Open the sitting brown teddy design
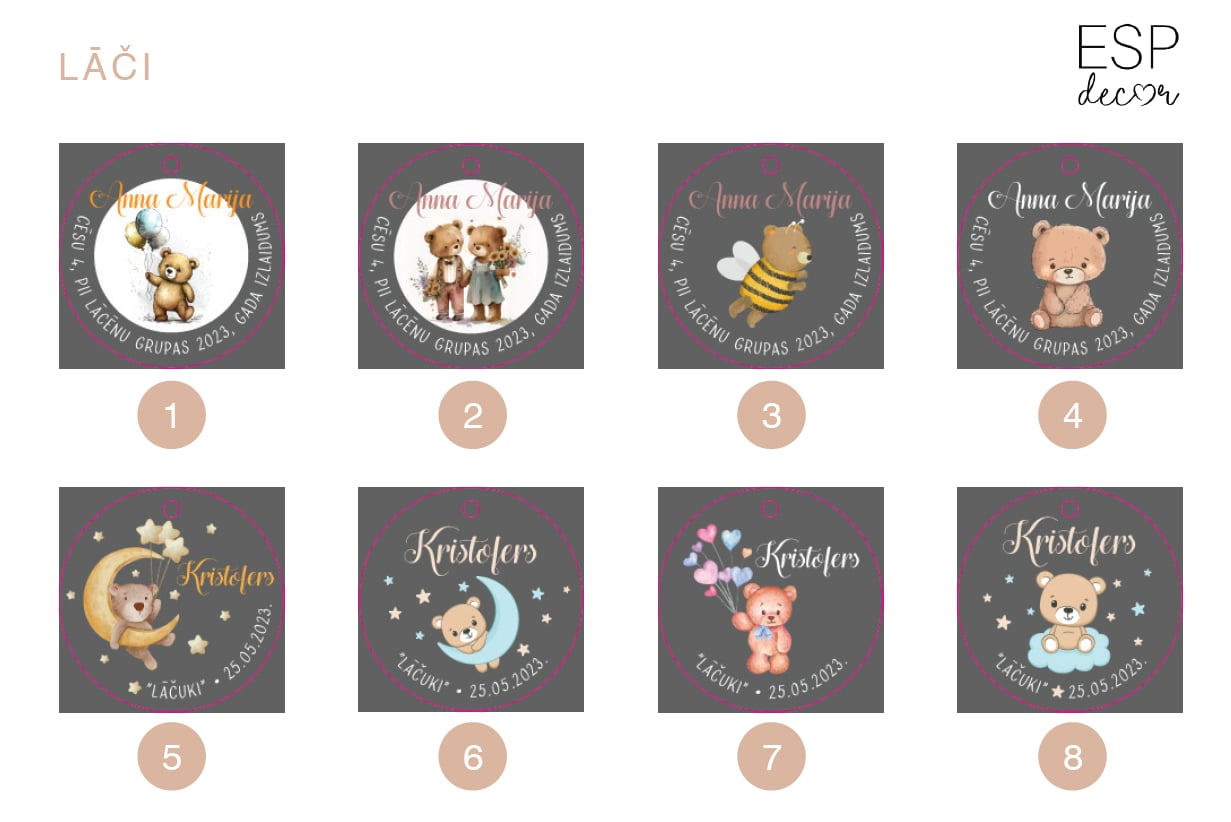The height and width of the screenshot is (822, 1231). (x=1070, y=256)
